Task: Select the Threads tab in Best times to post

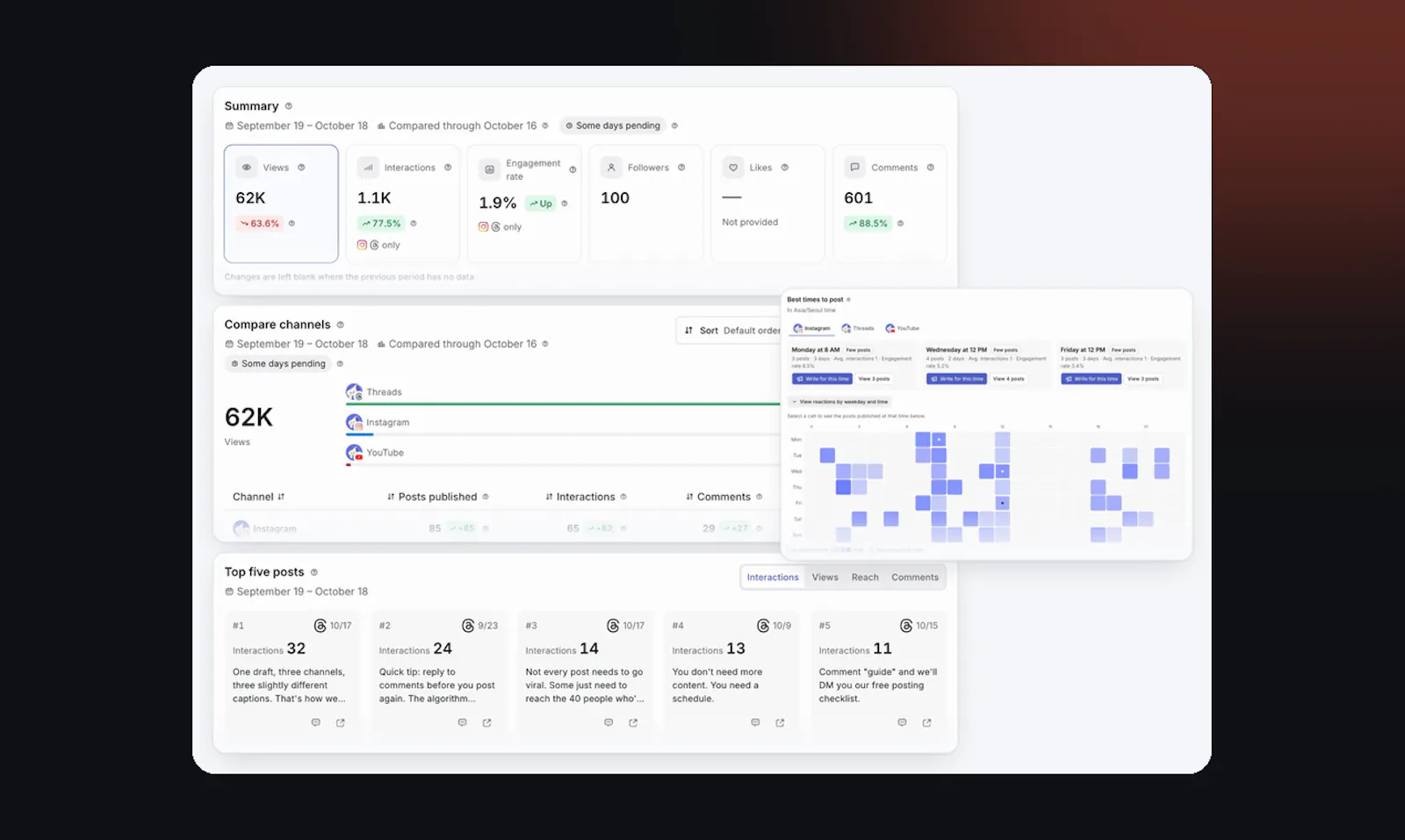Action: pos(858,328)
